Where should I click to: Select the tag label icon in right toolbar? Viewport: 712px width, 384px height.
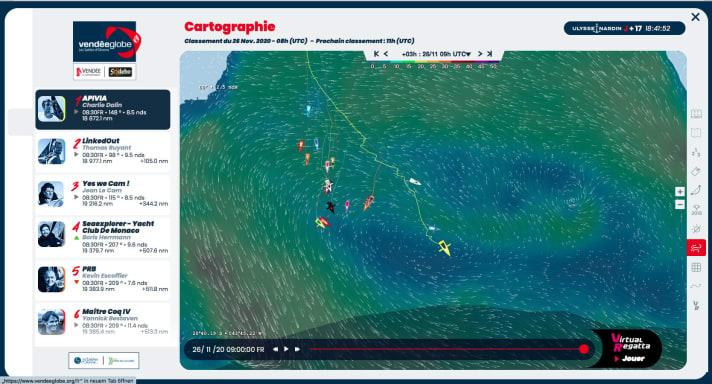pos(696,172)
